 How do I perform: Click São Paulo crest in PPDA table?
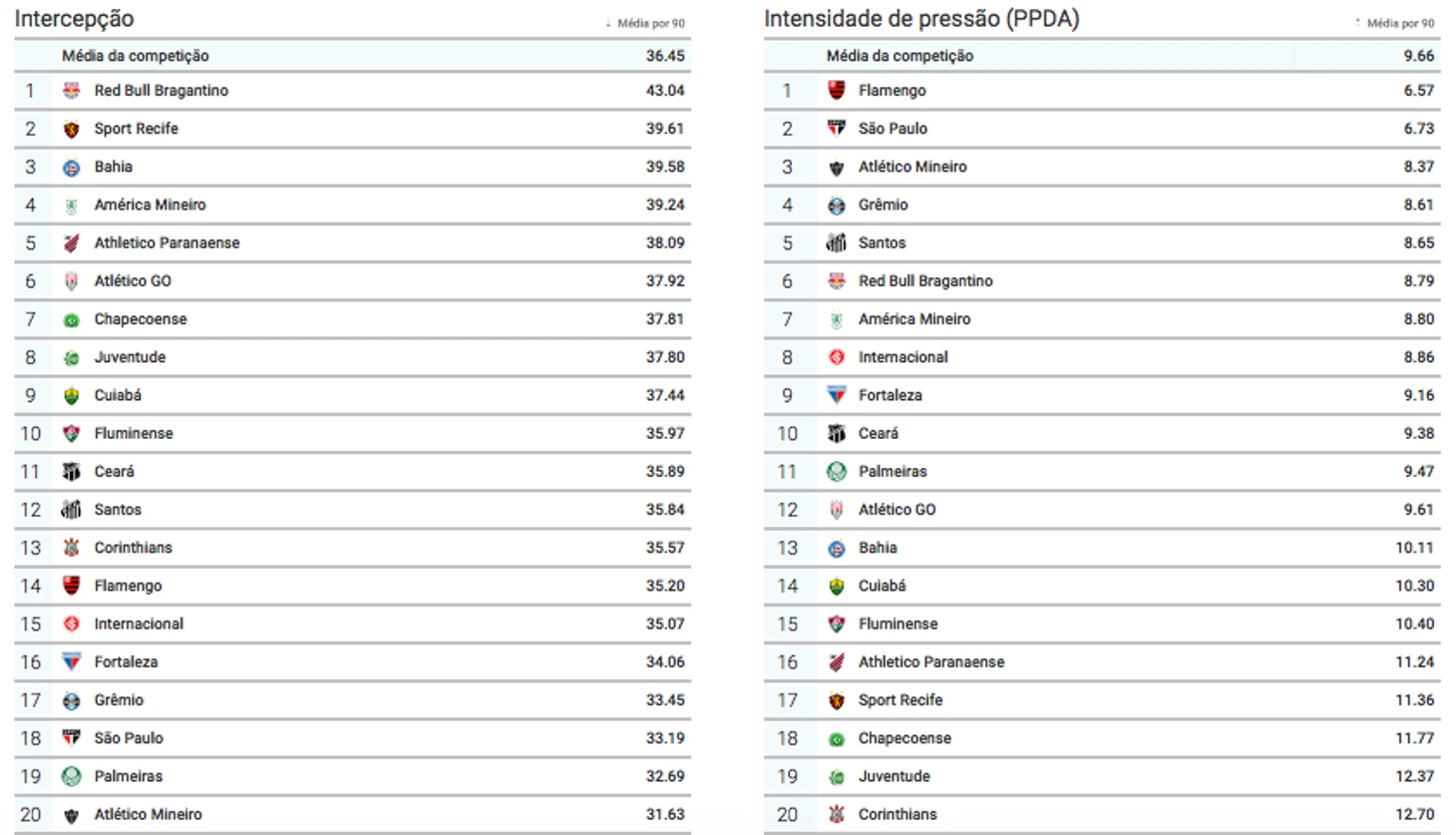(836, 129)
